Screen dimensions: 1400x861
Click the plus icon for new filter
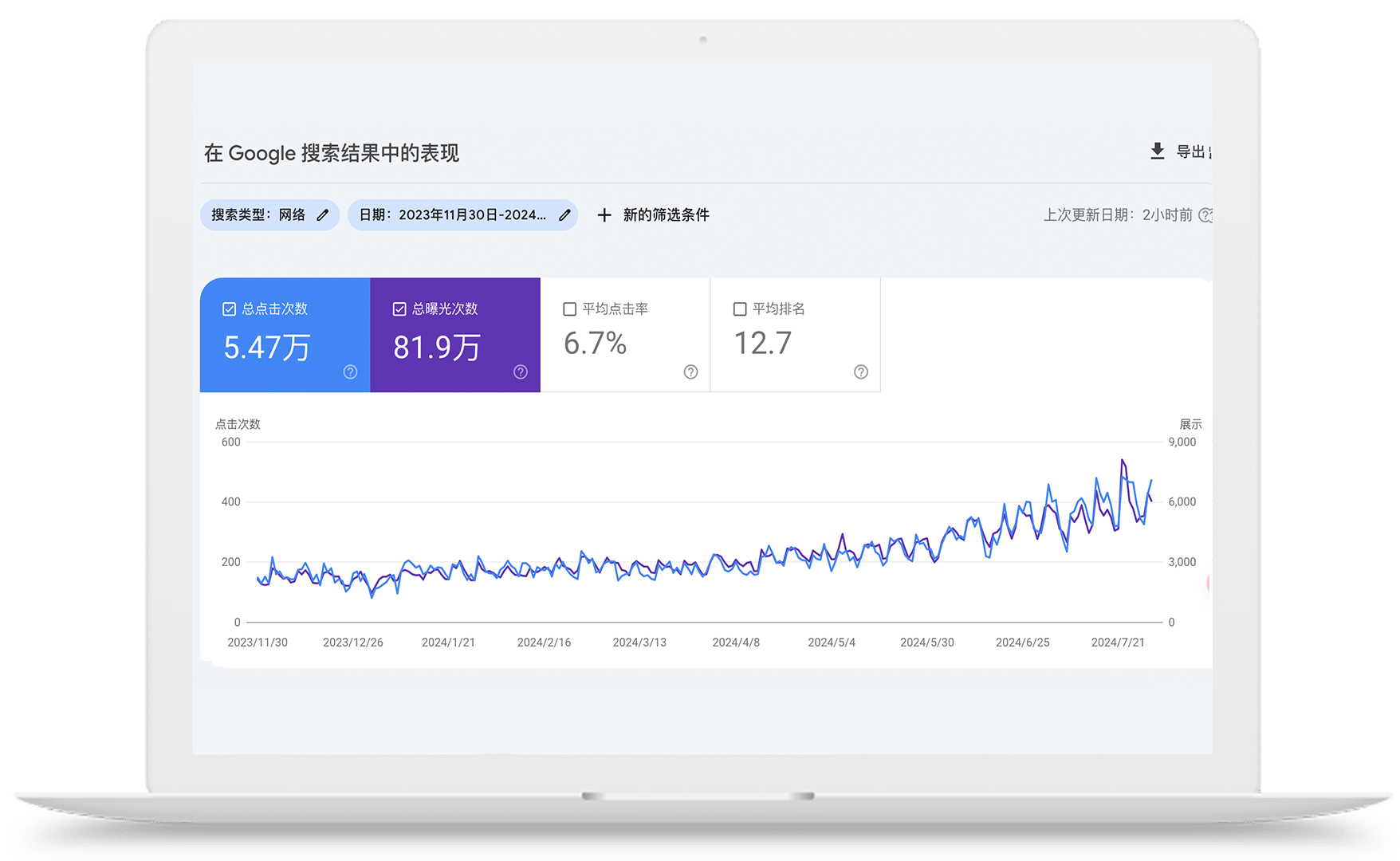pos(604,215)
